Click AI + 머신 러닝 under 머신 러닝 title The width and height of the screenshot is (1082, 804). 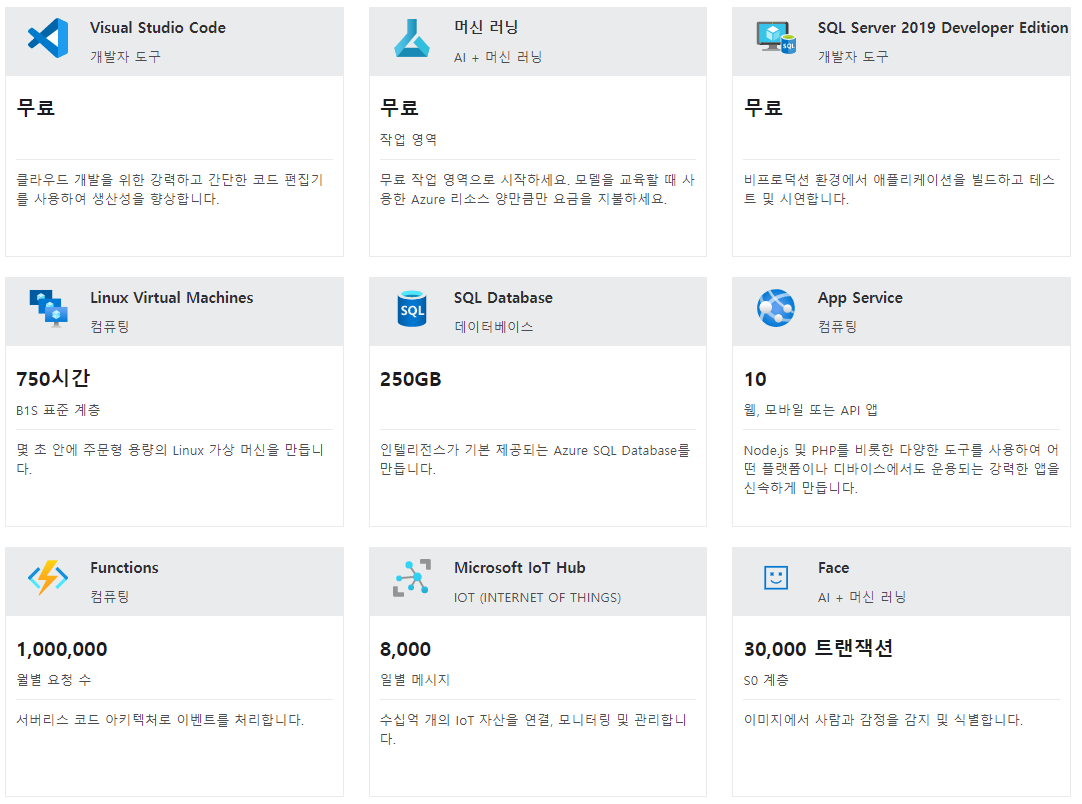(498, 57)
